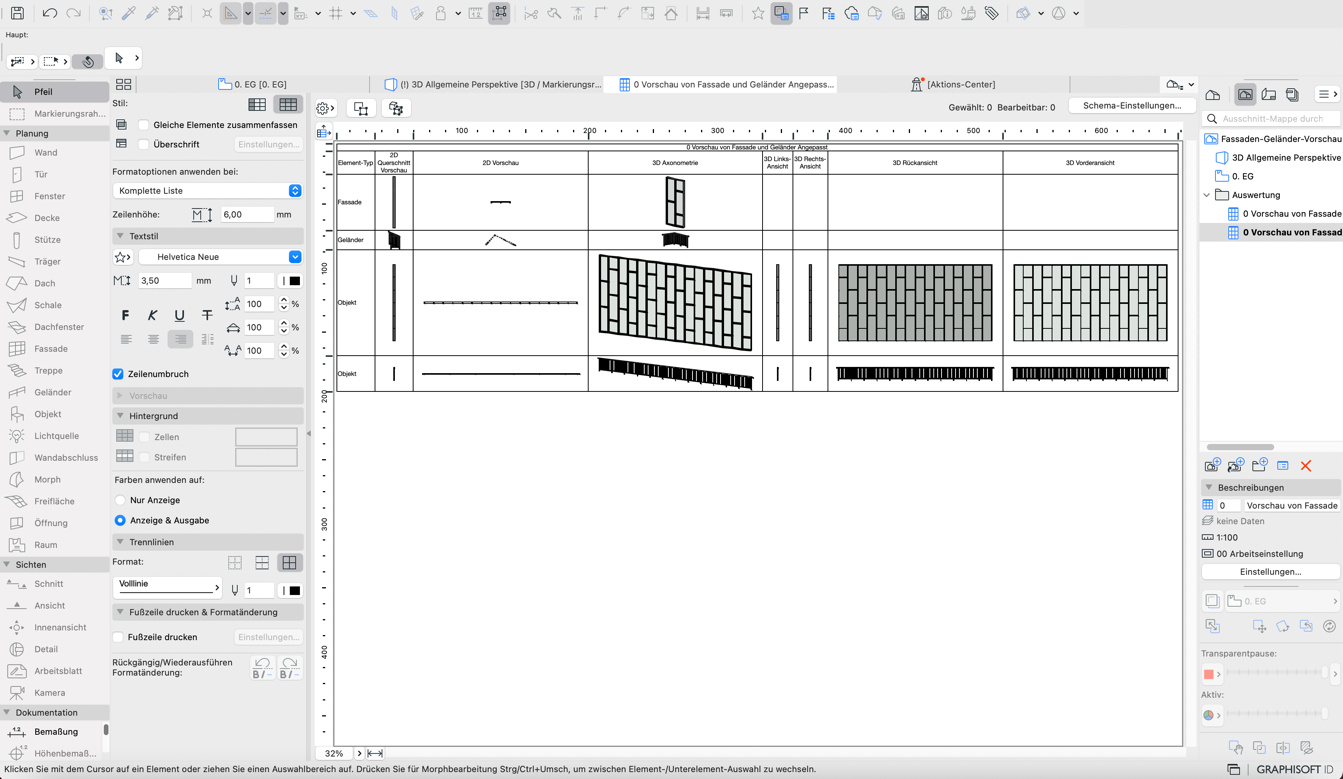Screen dimensions: 1343x779
Task: Click the Schema-Einstellungen... button
Action: [x=1132, y=106]
